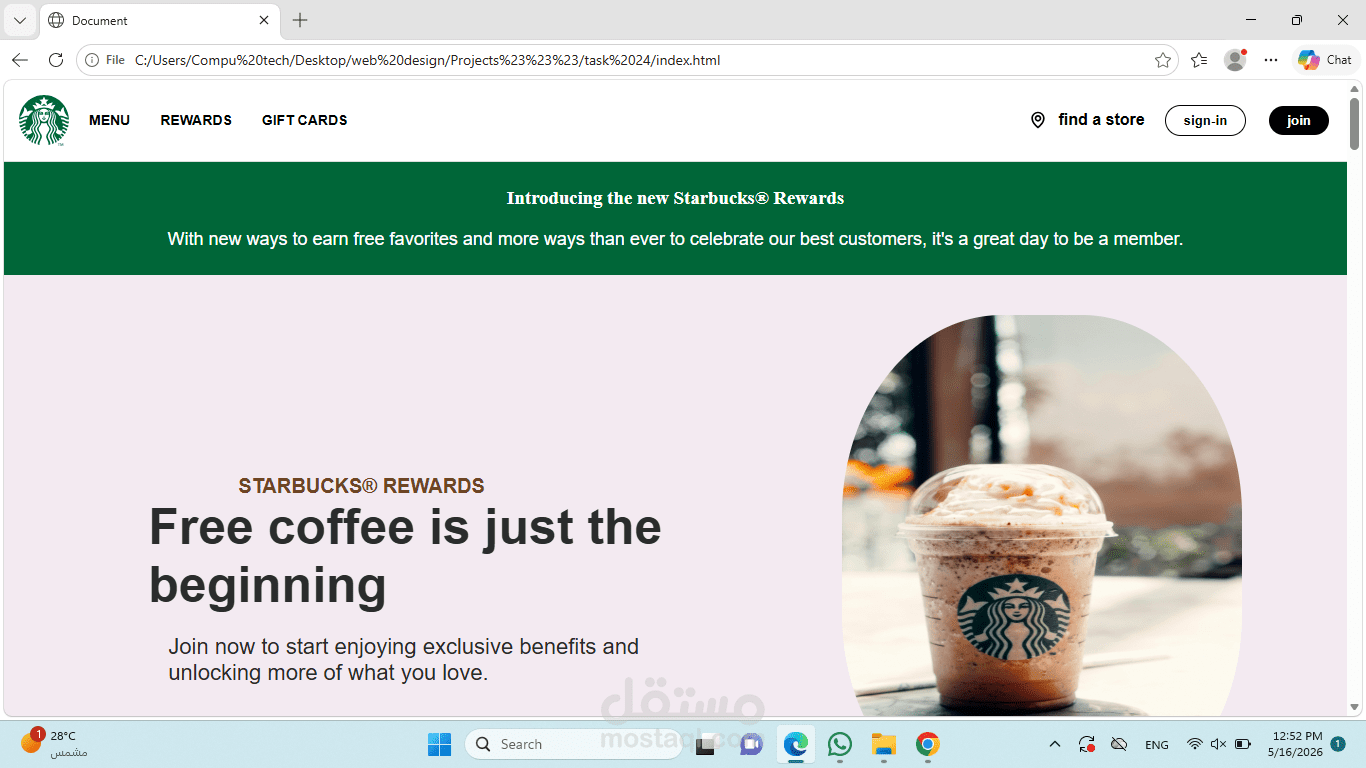
Task: Open Google Chrome from the taskbar
Action: coord(928,744)
